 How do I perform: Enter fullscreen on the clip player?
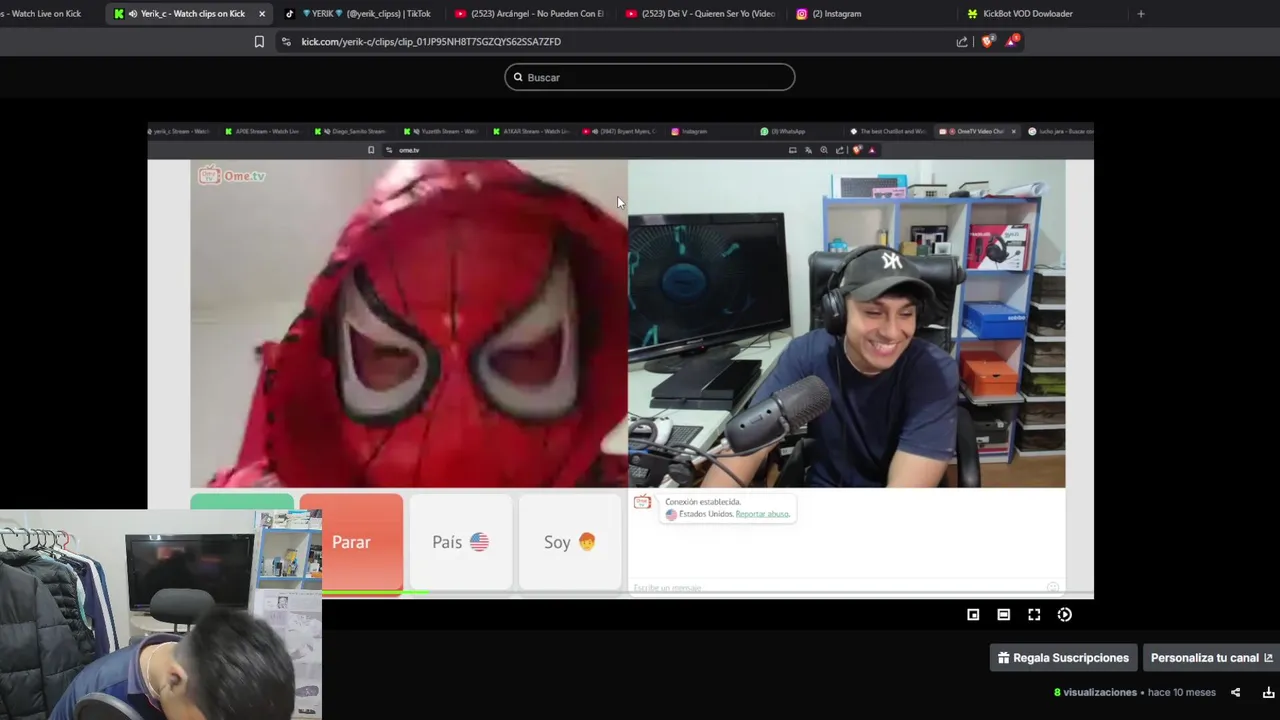coord(1034,615)
